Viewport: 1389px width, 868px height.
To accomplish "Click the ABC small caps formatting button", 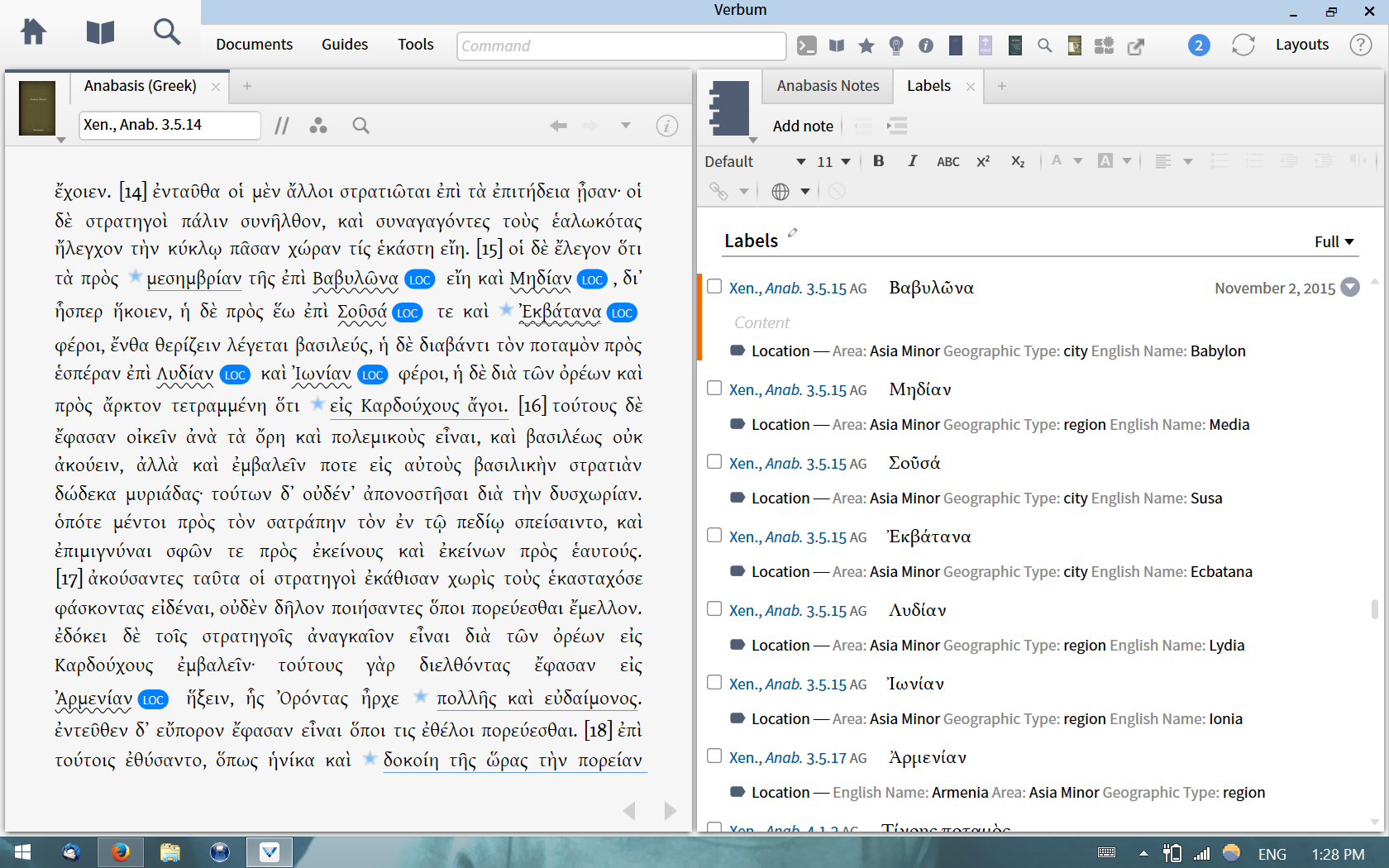I will pos(948,162).
